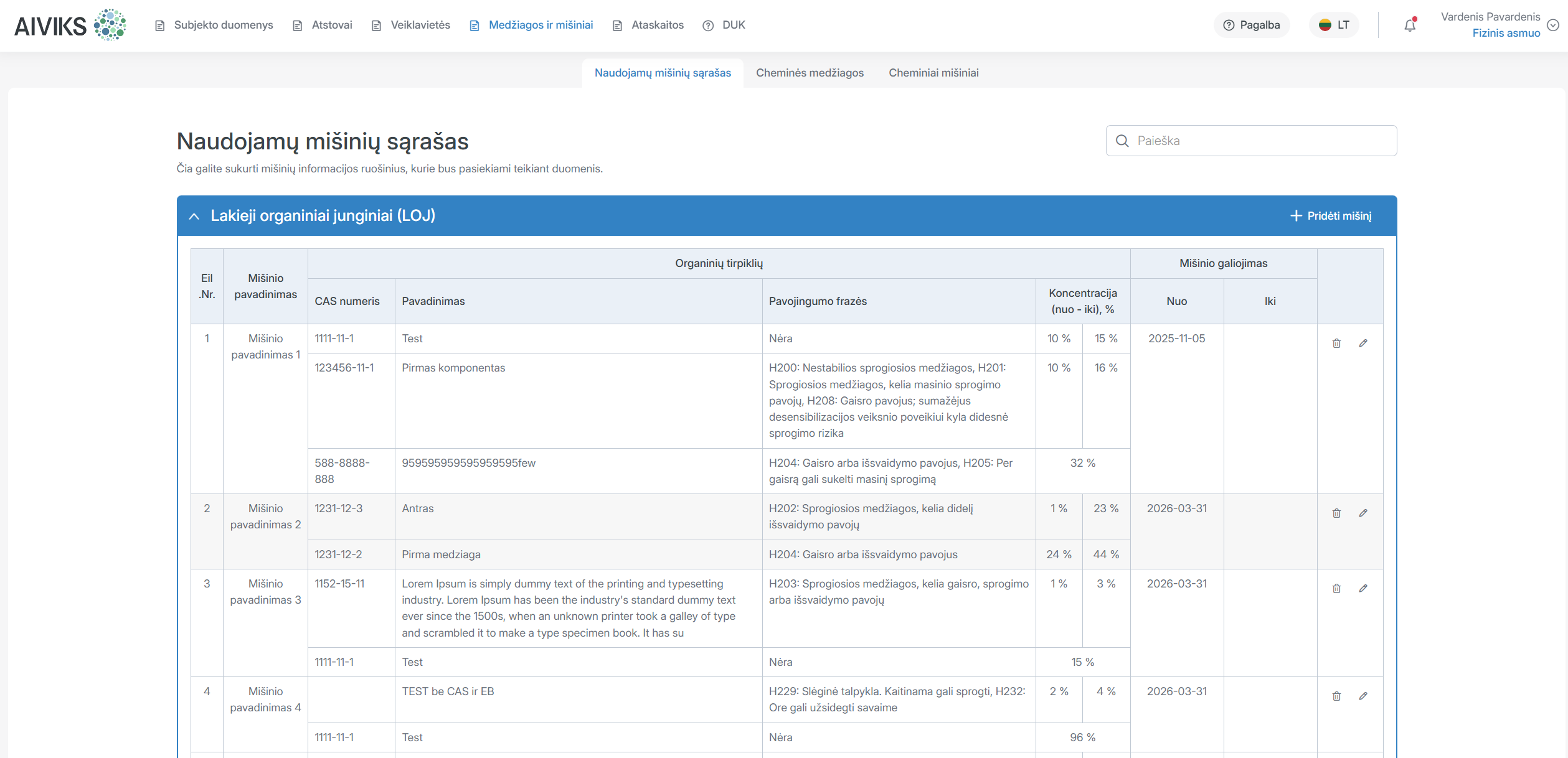
Task: Click Fizinis asmuo link
Action: [1506, 33]
